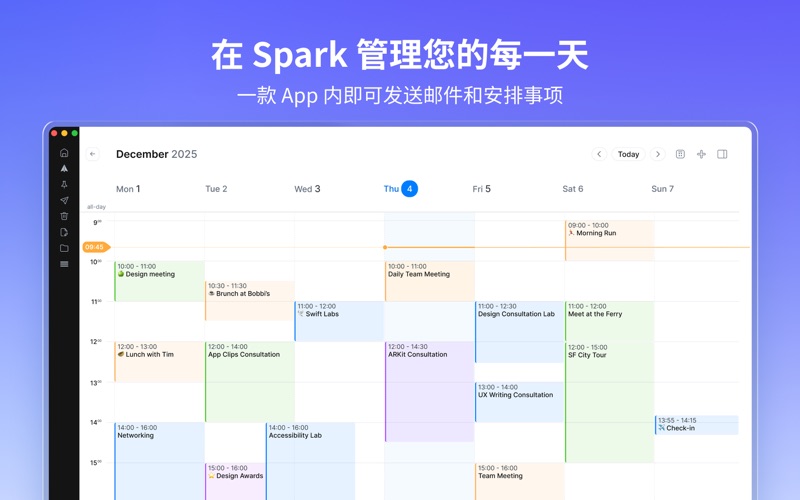Open the Check-in event on Sunday
Screen dimensions: 800x500
click(x=696, y=425)
